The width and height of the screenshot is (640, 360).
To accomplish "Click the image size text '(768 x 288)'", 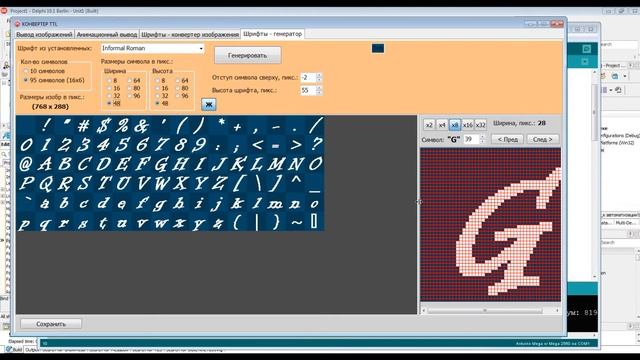I will [x=50, y=107].
